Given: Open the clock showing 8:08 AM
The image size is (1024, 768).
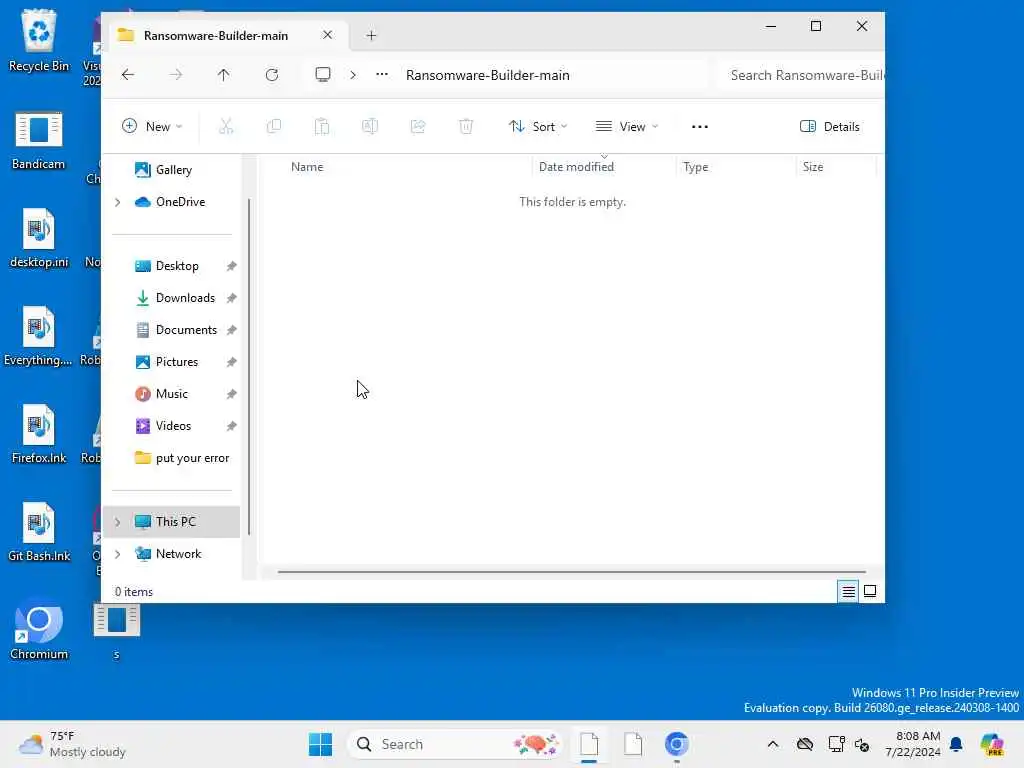Looking at the screenshot, I should (x=913, y=744).
